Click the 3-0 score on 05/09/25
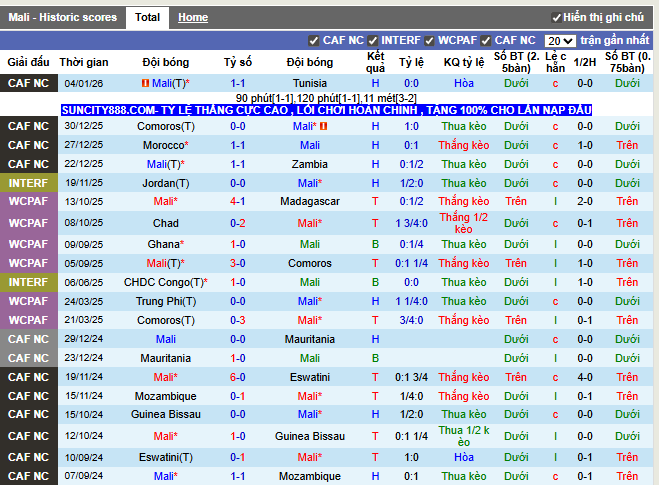The height and width of the screenshot is (485, 660). (238, 263)
